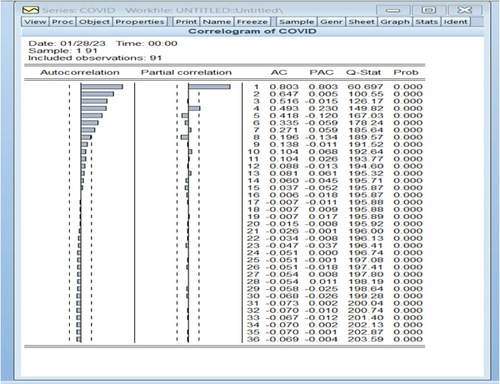Viewport: 500px width, 384px height.
Task: Maximize the COVID series window
Action: (429, 10)
